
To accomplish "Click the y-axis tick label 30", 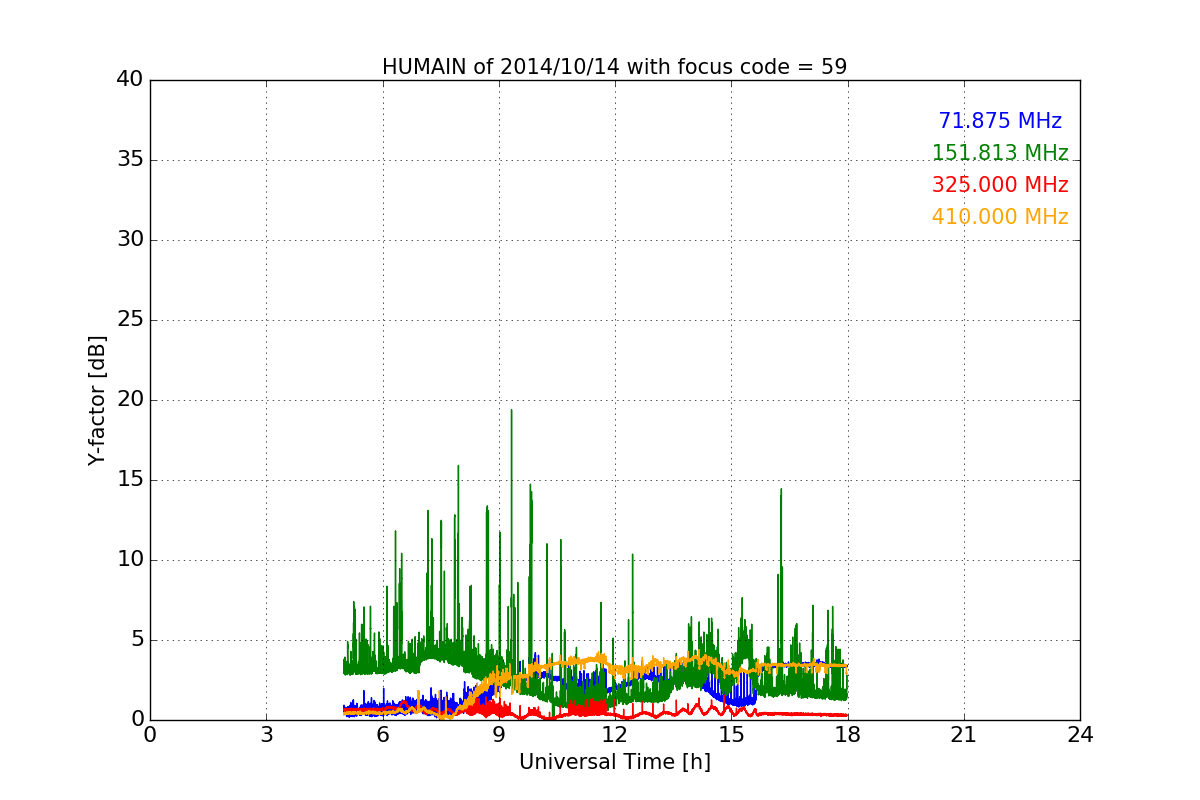I will pos(129,240).
